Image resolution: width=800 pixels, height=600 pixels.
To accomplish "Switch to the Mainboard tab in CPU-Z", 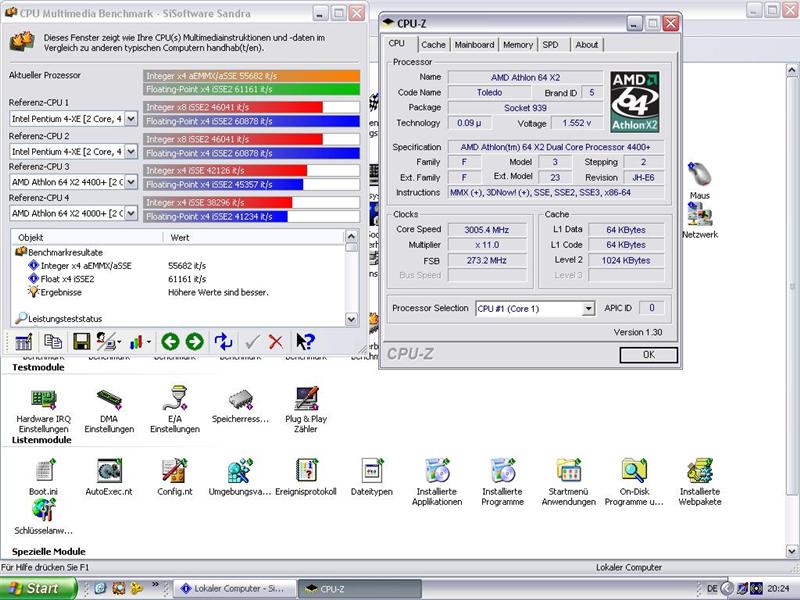I will click(474, 45).
